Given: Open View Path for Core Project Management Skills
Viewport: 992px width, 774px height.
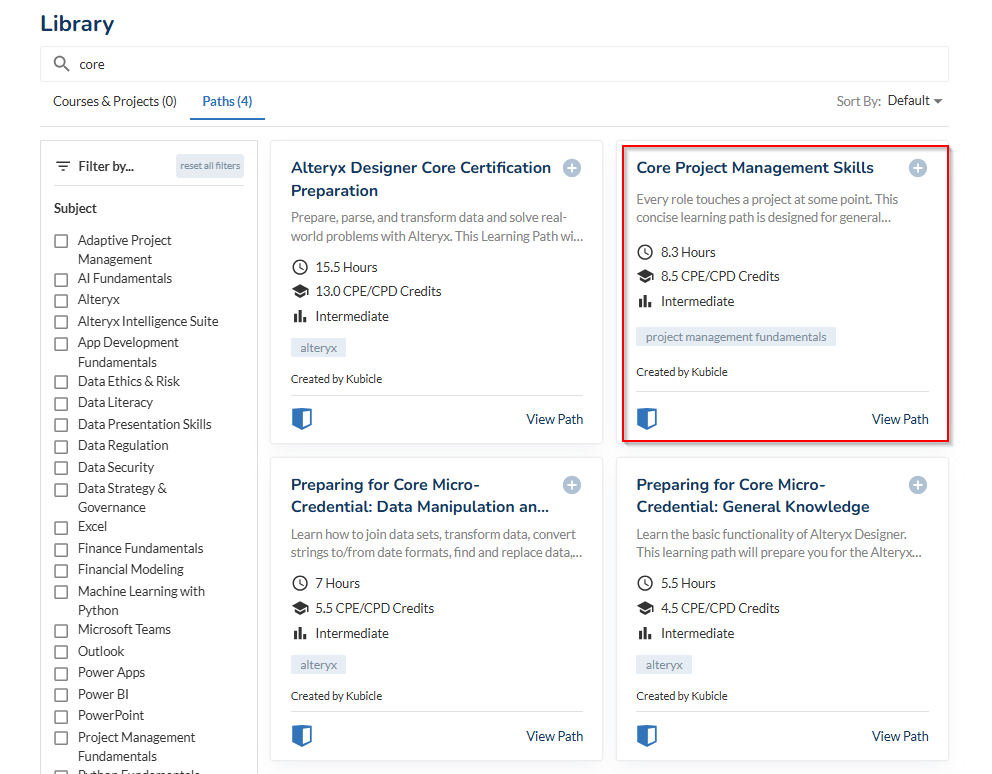Looking at the screenshot, I should point(899,419).
